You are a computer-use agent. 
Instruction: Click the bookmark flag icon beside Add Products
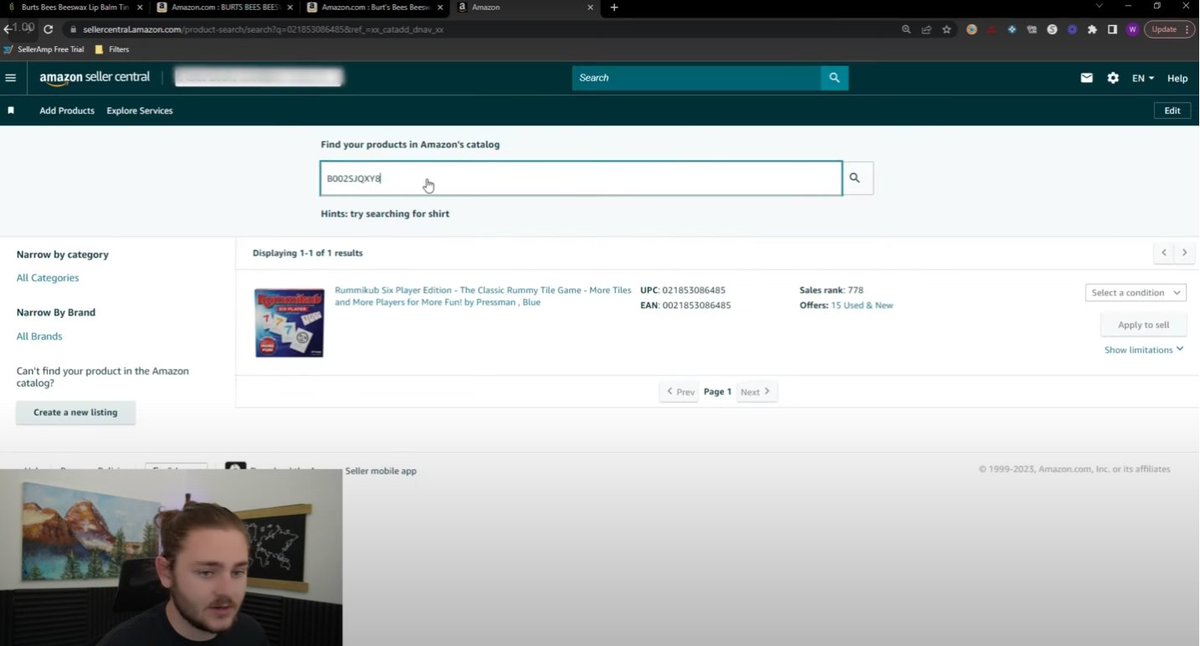coord(11,111)
